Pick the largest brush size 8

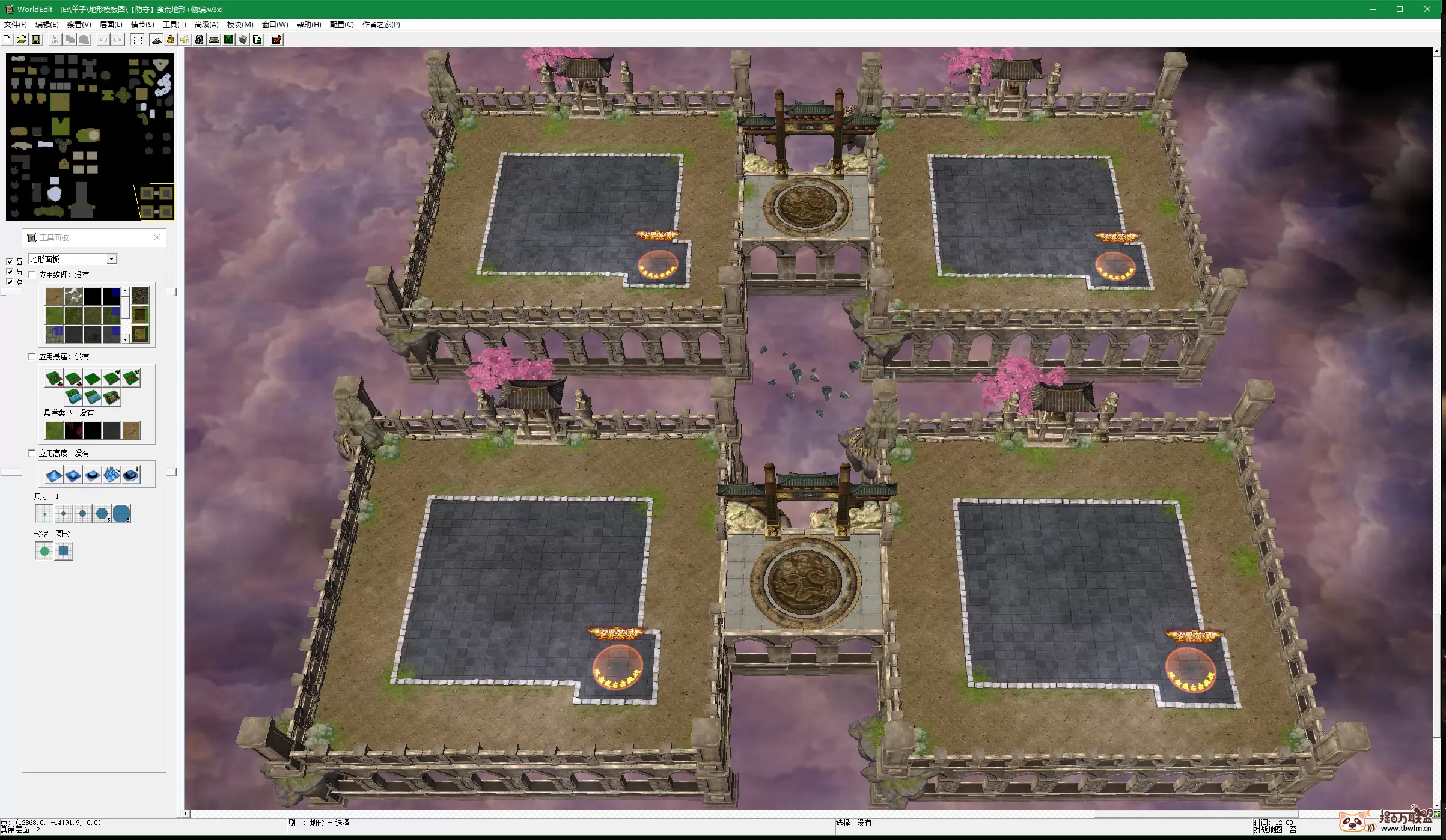pyautogui.click(x=121, y=514)
